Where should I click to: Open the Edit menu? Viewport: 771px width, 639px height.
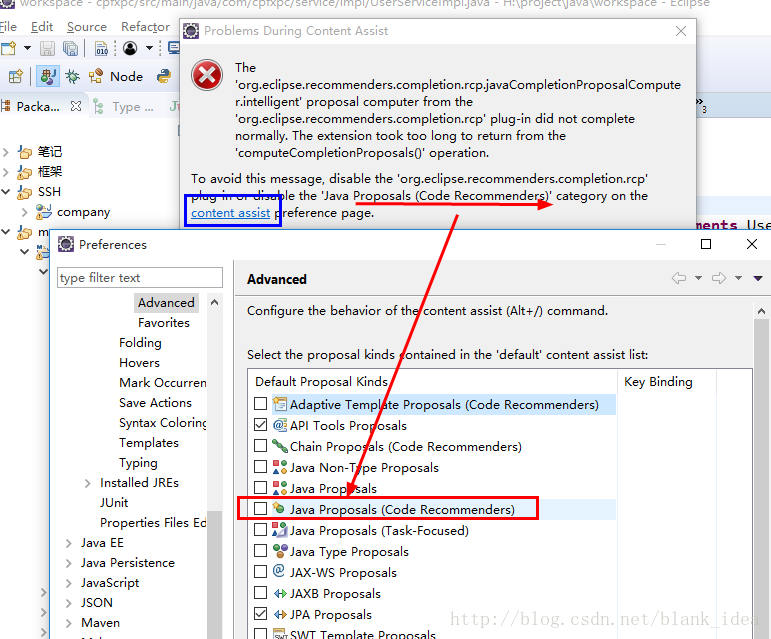coord(42,27)
